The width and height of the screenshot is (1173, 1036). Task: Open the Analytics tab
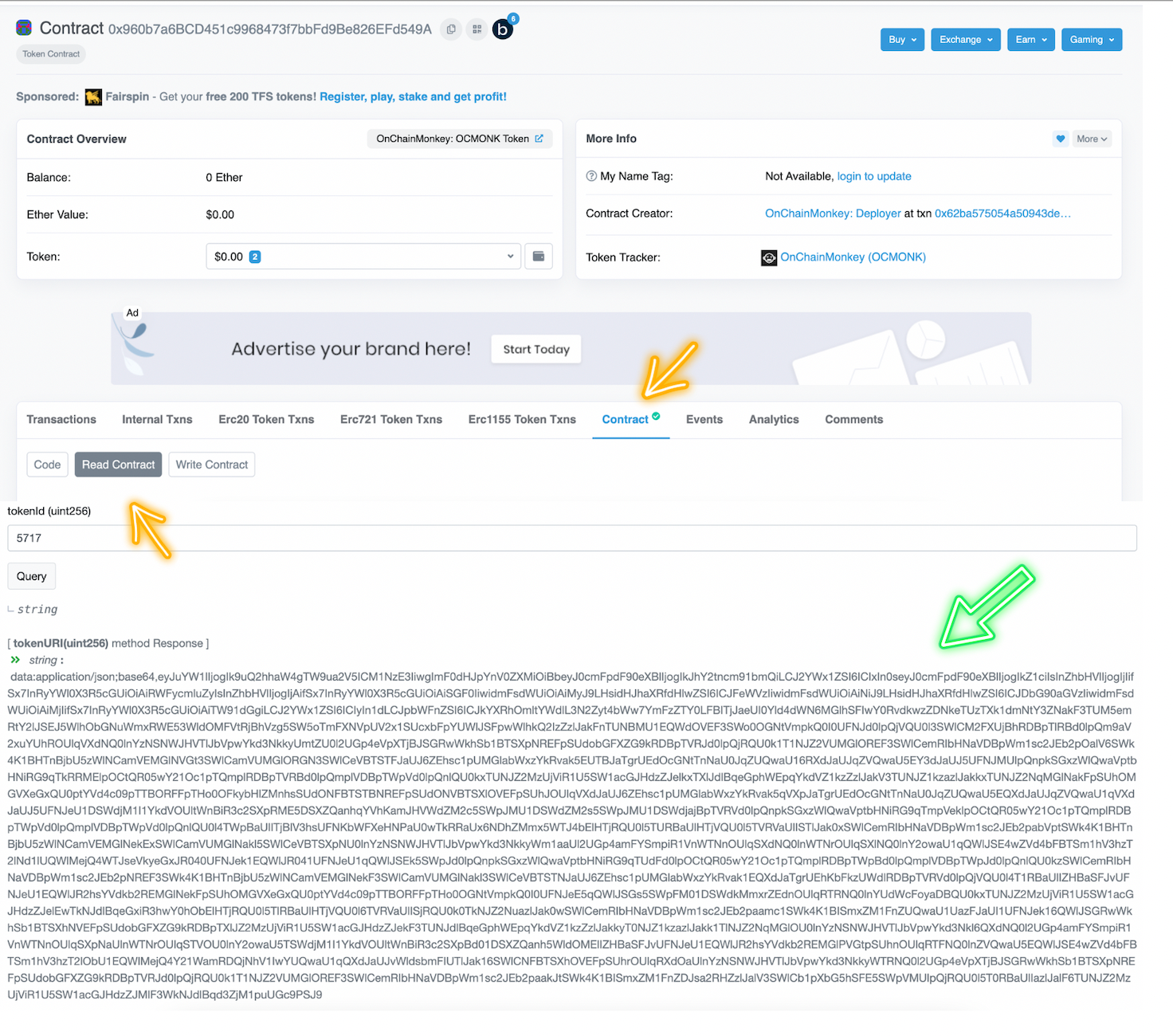(774, 419)
